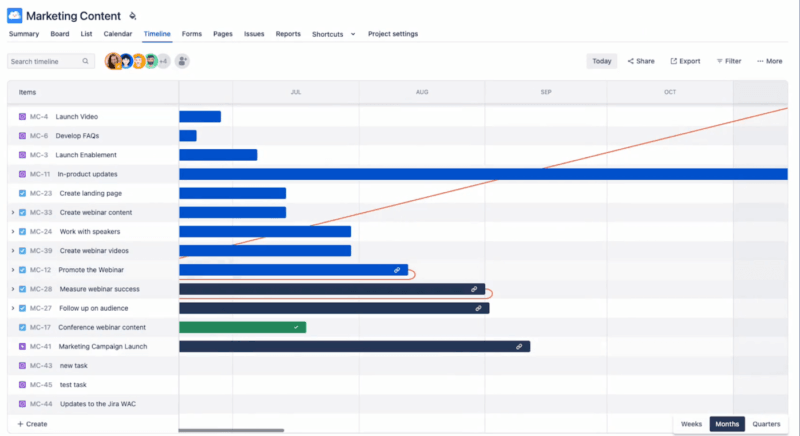Open the Summary tab

tap(24, 34)
